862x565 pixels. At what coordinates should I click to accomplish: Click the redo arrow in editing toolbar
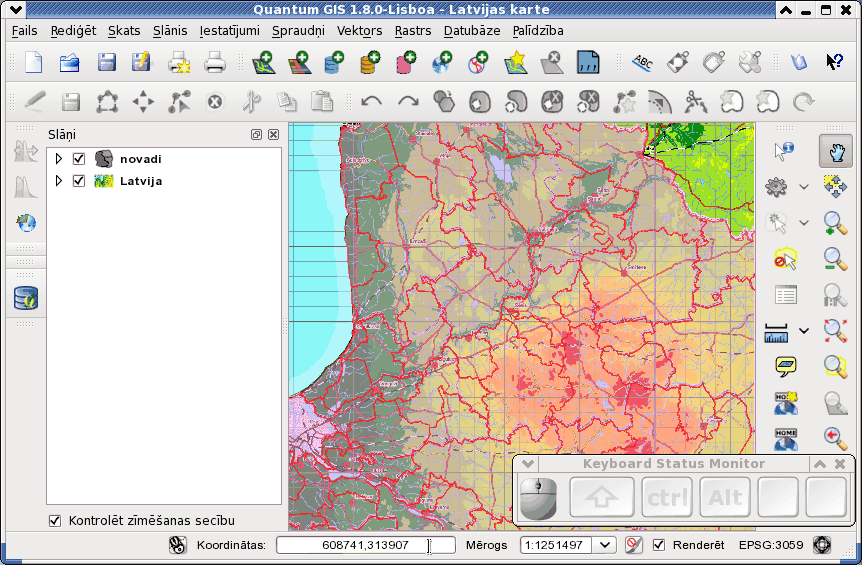408,101
